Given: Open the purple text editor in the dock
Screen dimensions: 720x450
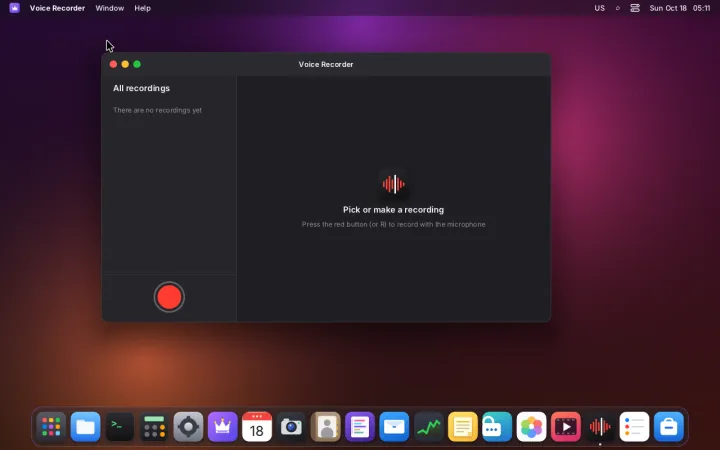Looking at the screenshot, I should point(360,427).
